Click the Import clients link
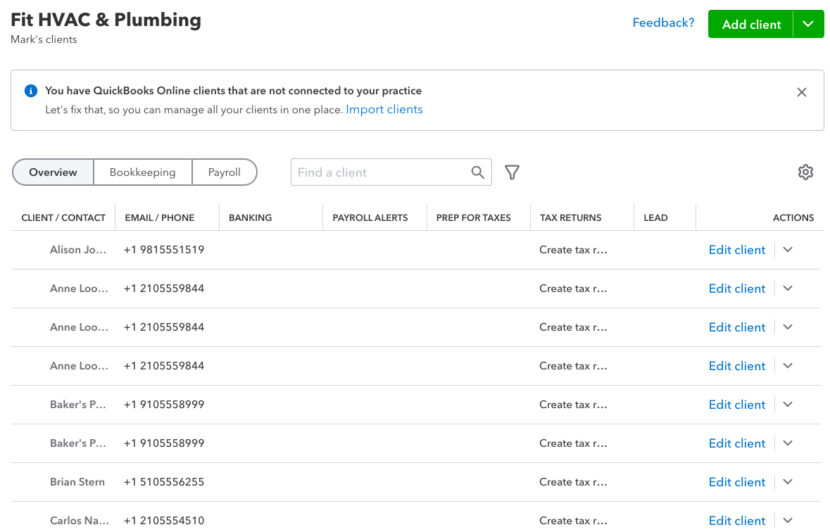This screenshot has height=532, width=830. (384, 109)
